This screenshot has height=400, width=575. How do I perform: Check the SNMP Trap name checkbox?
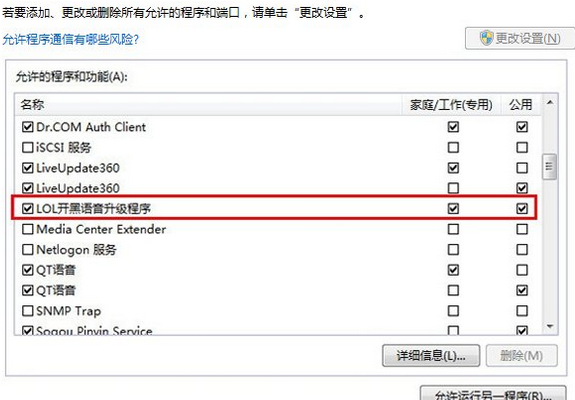click(28, 311)
